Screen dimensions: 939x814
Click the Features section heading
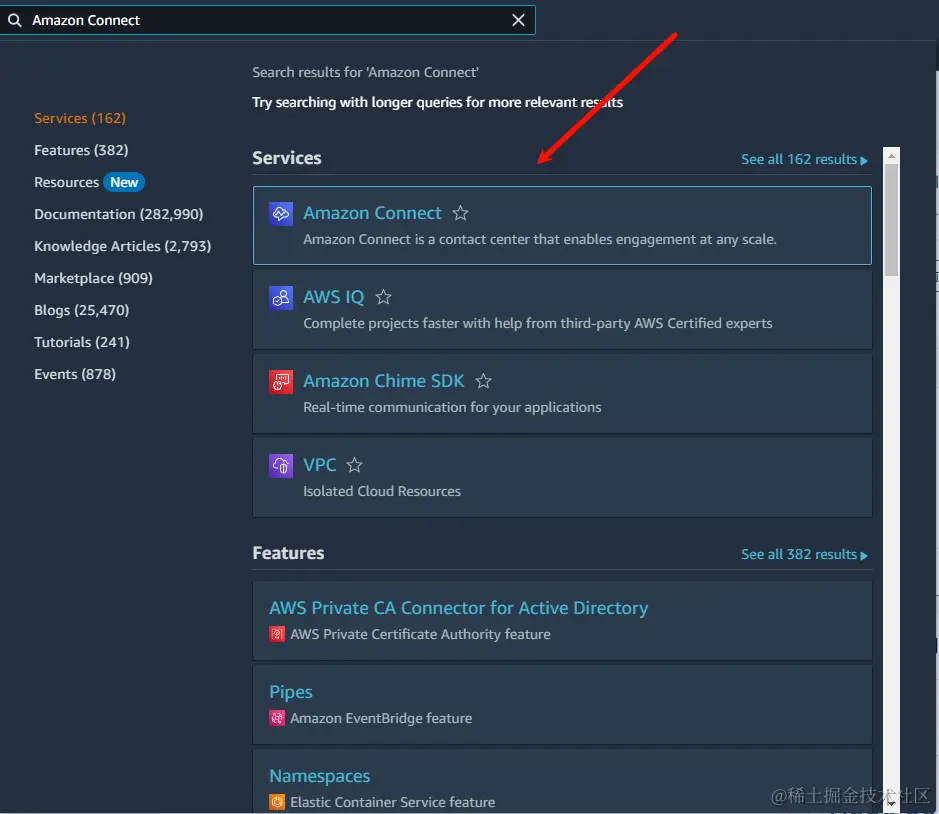pos(288,553)
